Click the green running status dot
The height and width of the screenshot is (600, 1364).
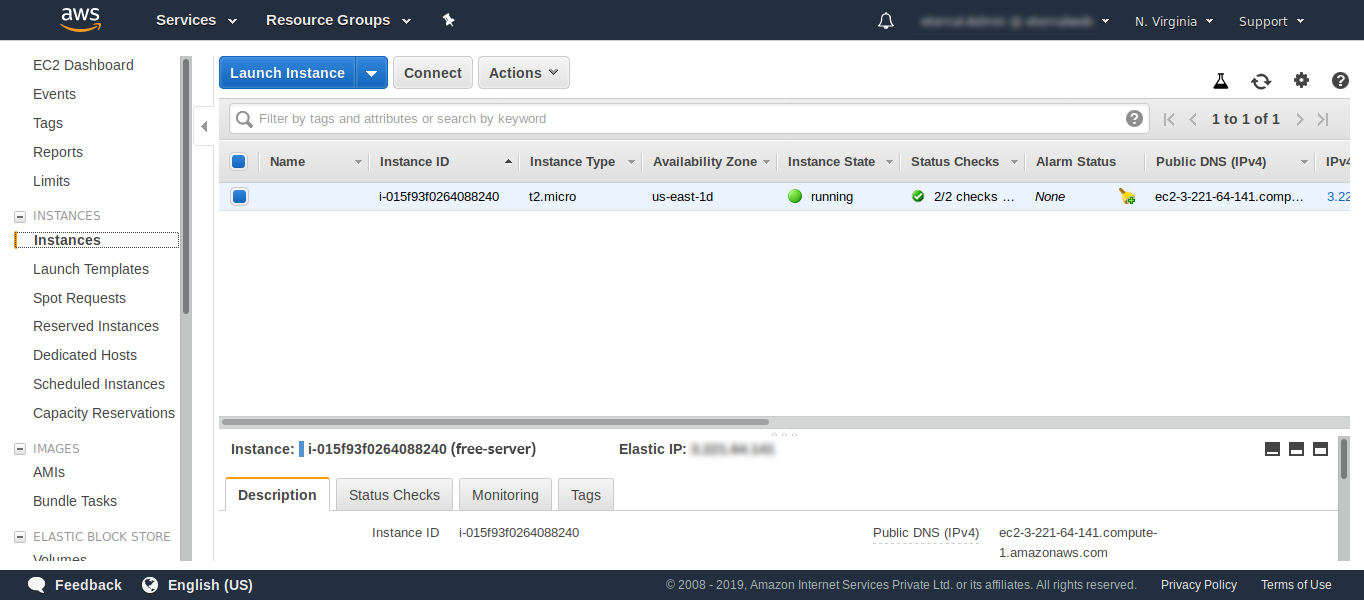[795, 197]
